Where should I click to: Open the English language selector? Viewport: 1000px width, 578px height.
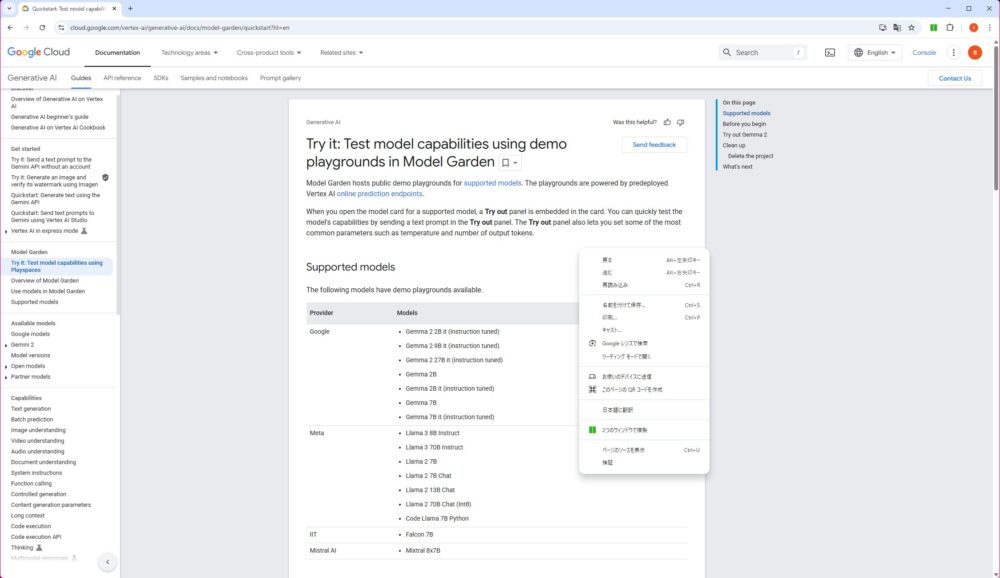(874, 52)
